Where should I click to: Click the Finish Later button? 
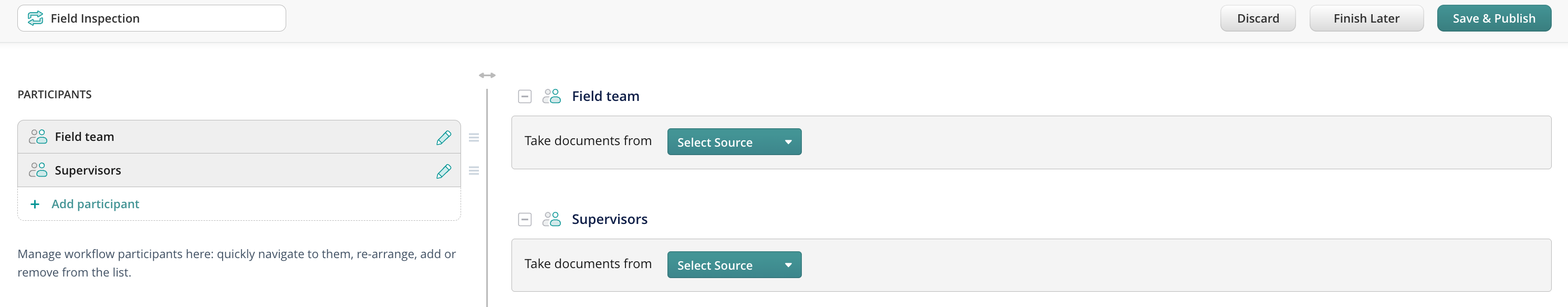(1366, 18)
